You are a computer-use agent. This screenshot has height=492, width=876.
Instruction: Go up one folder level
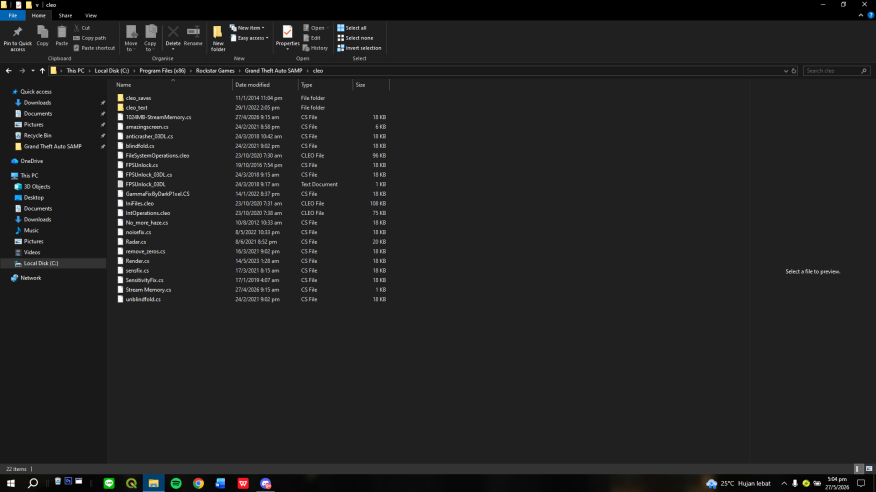pos(42,71)
